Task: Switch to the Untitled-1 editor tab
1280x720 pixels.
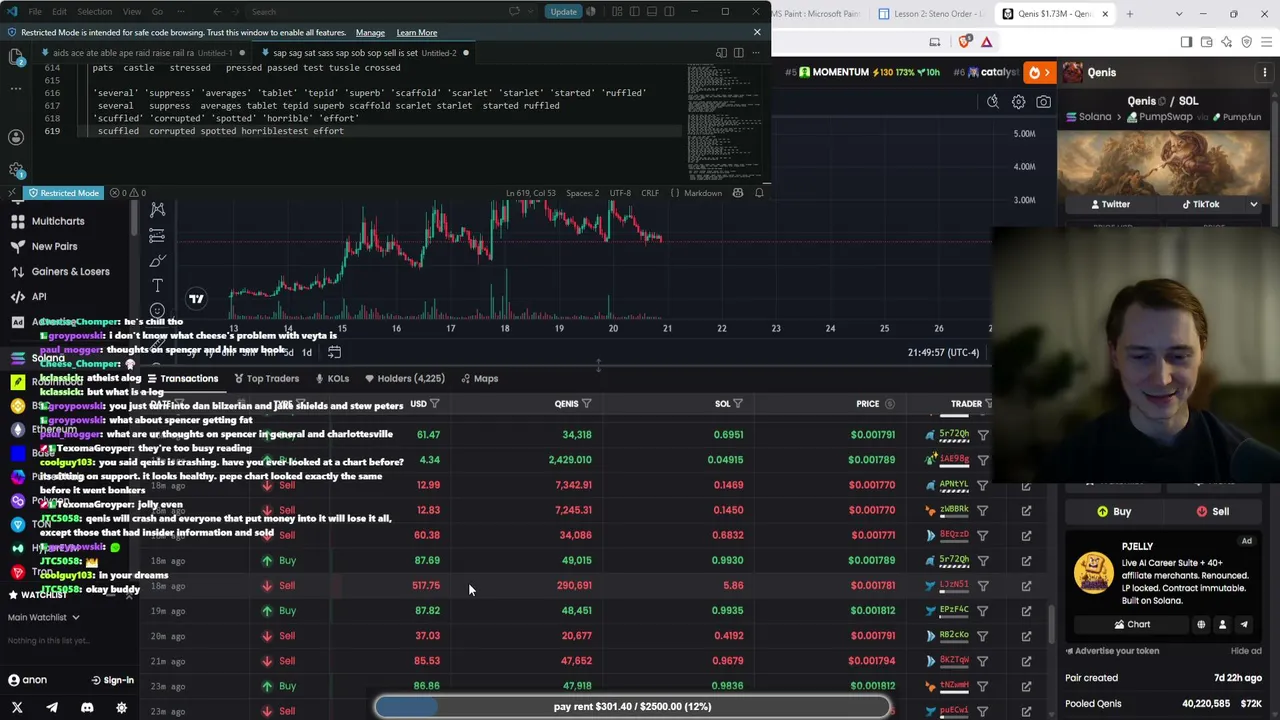Action: [x=142, y=53]
